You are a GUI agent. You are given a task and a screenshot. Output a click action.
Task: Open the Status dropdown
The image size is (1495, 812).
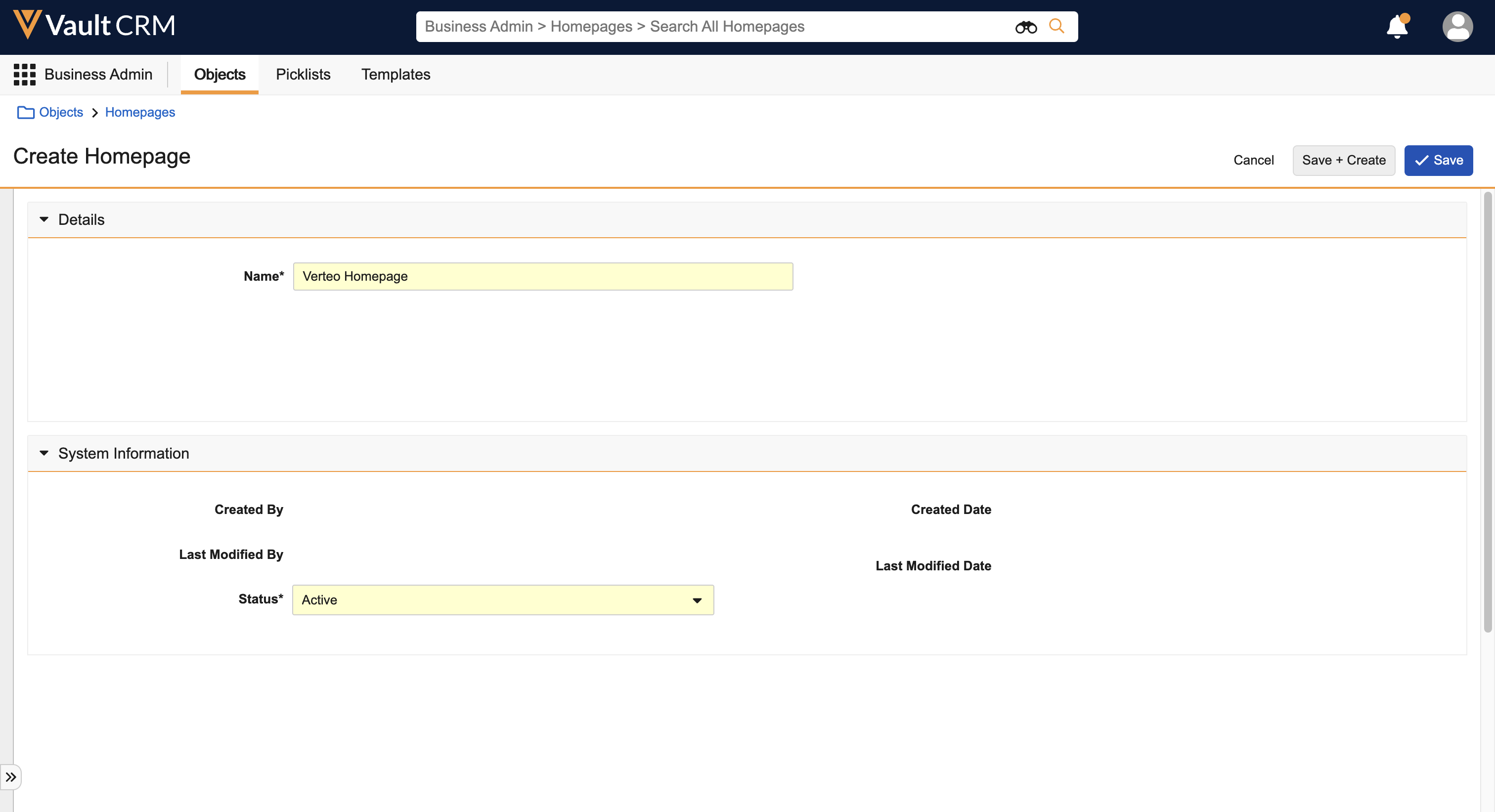pos(503,599)
